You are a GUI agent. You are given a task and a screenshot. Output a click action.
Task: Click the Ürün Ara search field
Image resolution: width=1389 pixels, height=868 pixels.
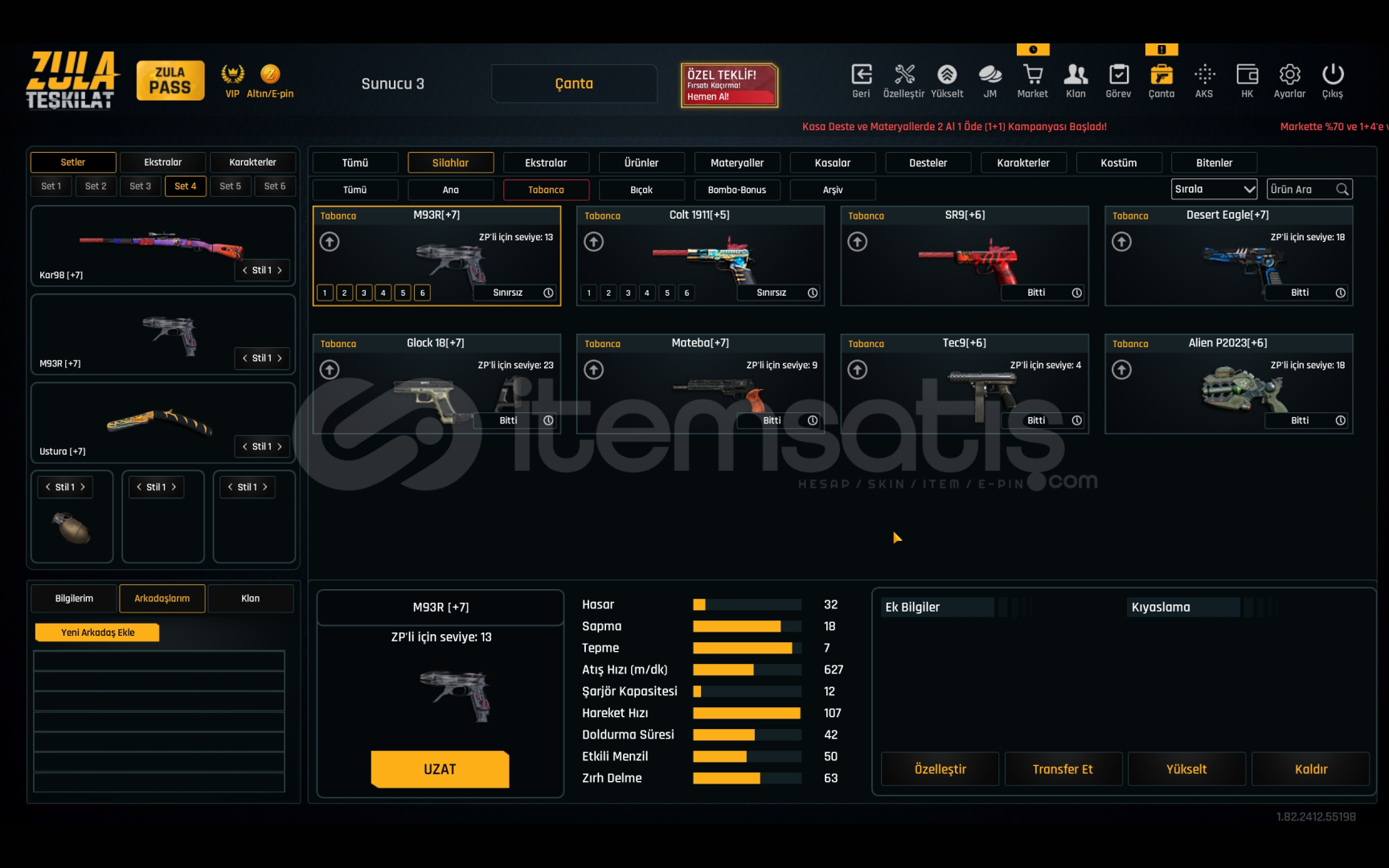1309,190
